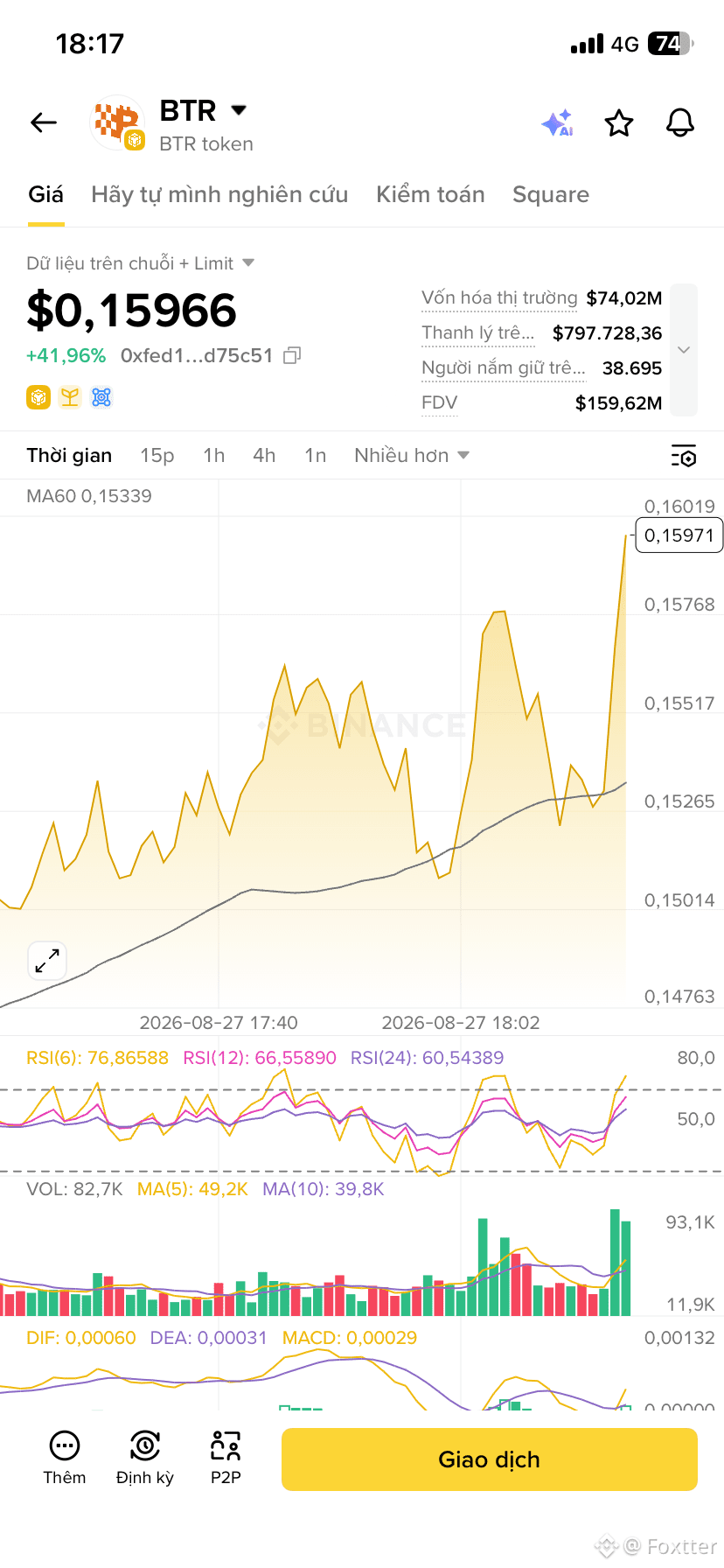The image size is (724, 1568).
Task: Tap the DEA: 0,00031 value
Action: 208,1338
